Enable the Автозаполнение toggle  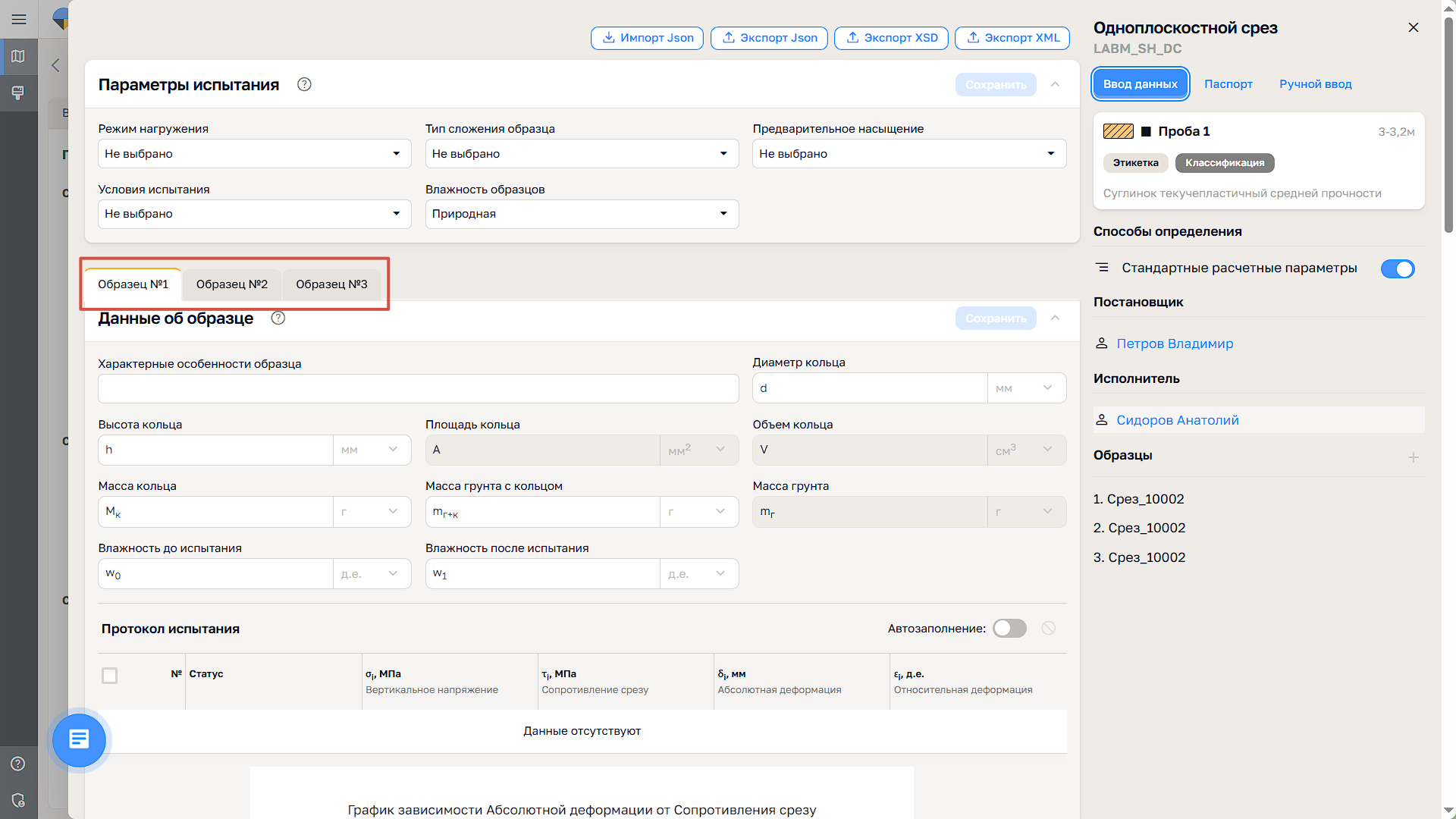tap(1009, 628)
